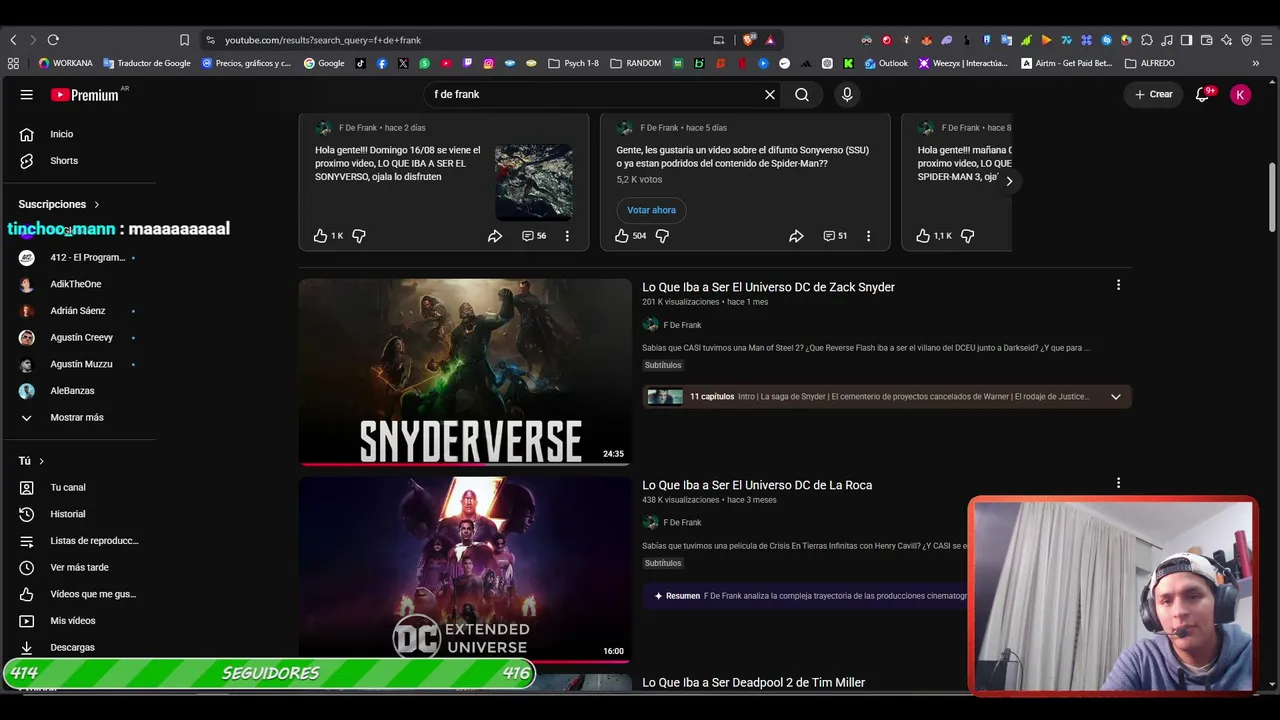Open Agustín Creevy channel in subscriptions
1280x720 pixels.
point(80,338)
